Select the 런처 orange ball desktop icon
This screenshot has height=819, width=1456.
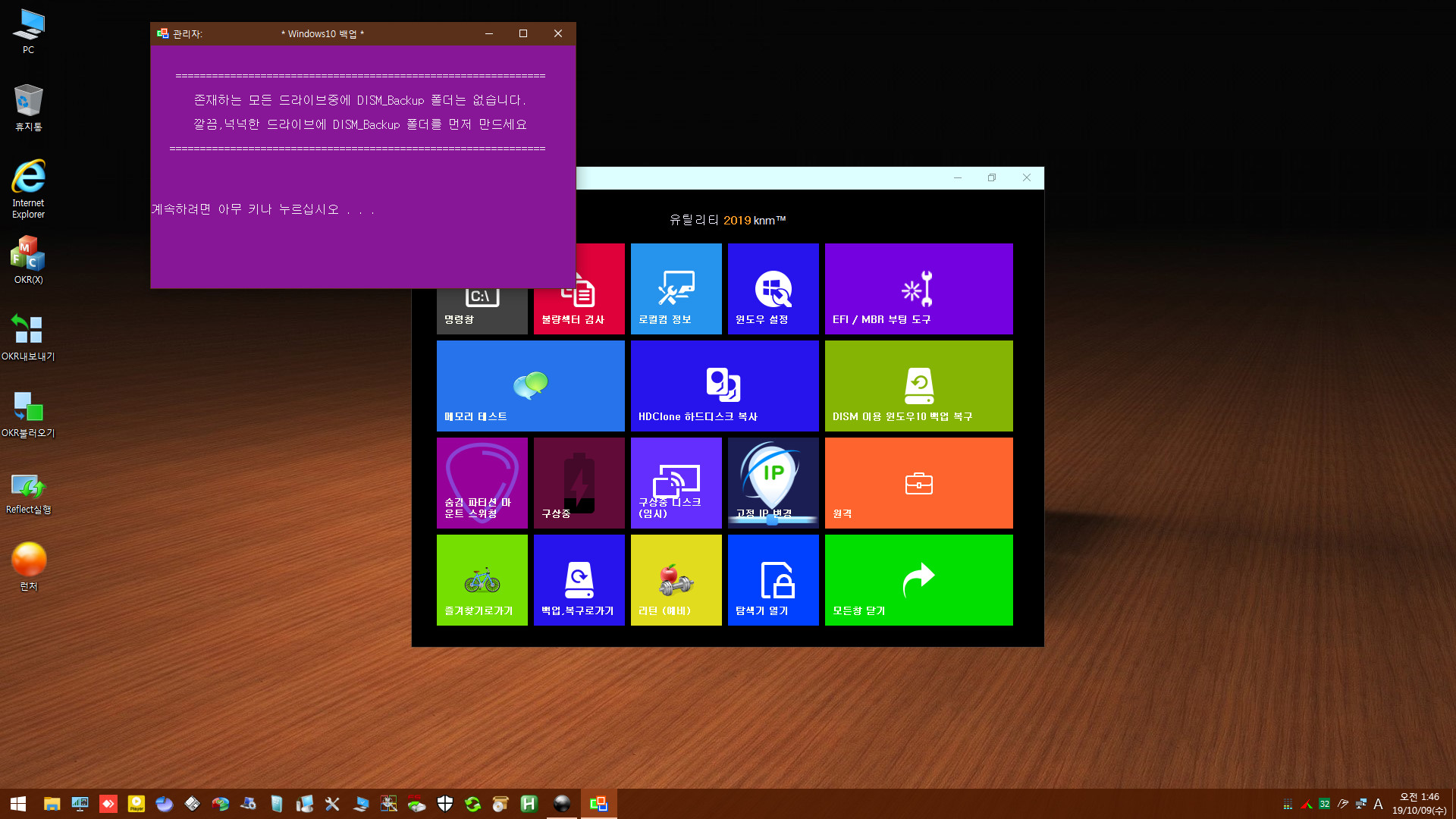pyautogui.click(x=28, y=567)
